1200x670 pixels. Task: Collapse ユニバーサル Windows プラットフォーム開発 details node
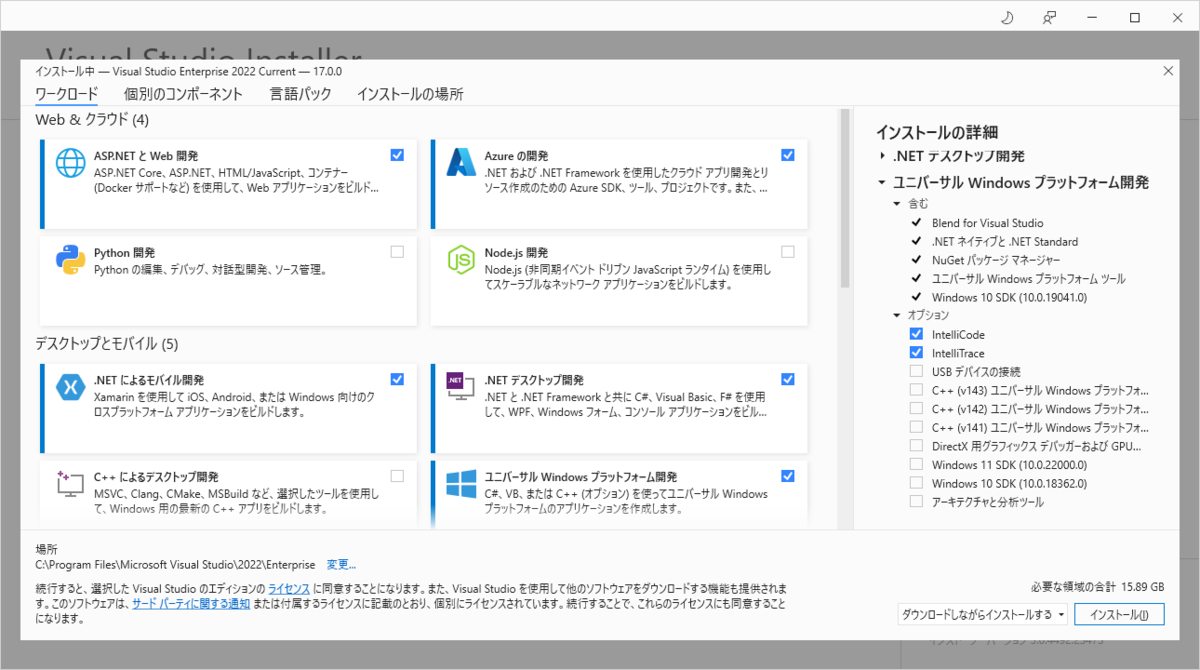[882, 183]
